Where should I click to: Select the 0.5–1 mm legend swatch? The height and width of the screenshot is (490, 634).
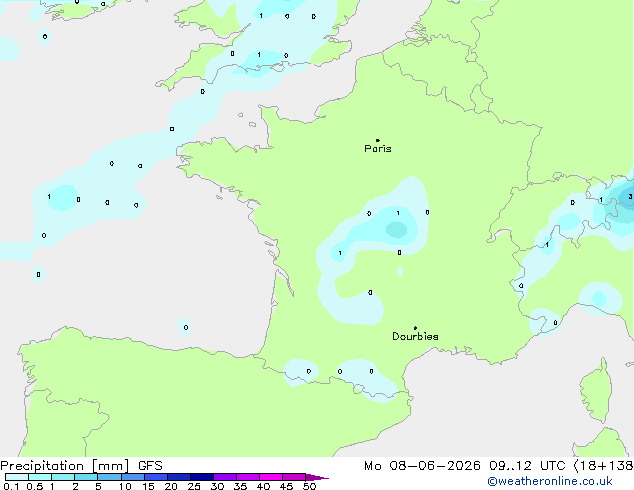click(x=40, y=477)
